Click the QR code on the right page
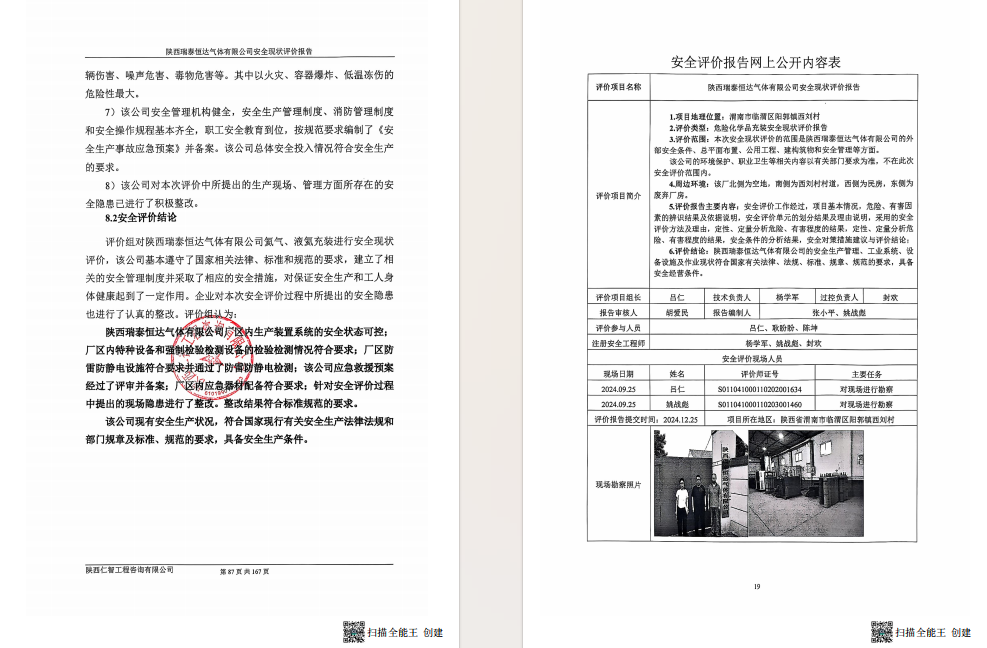987x648 pixels. 881,632
